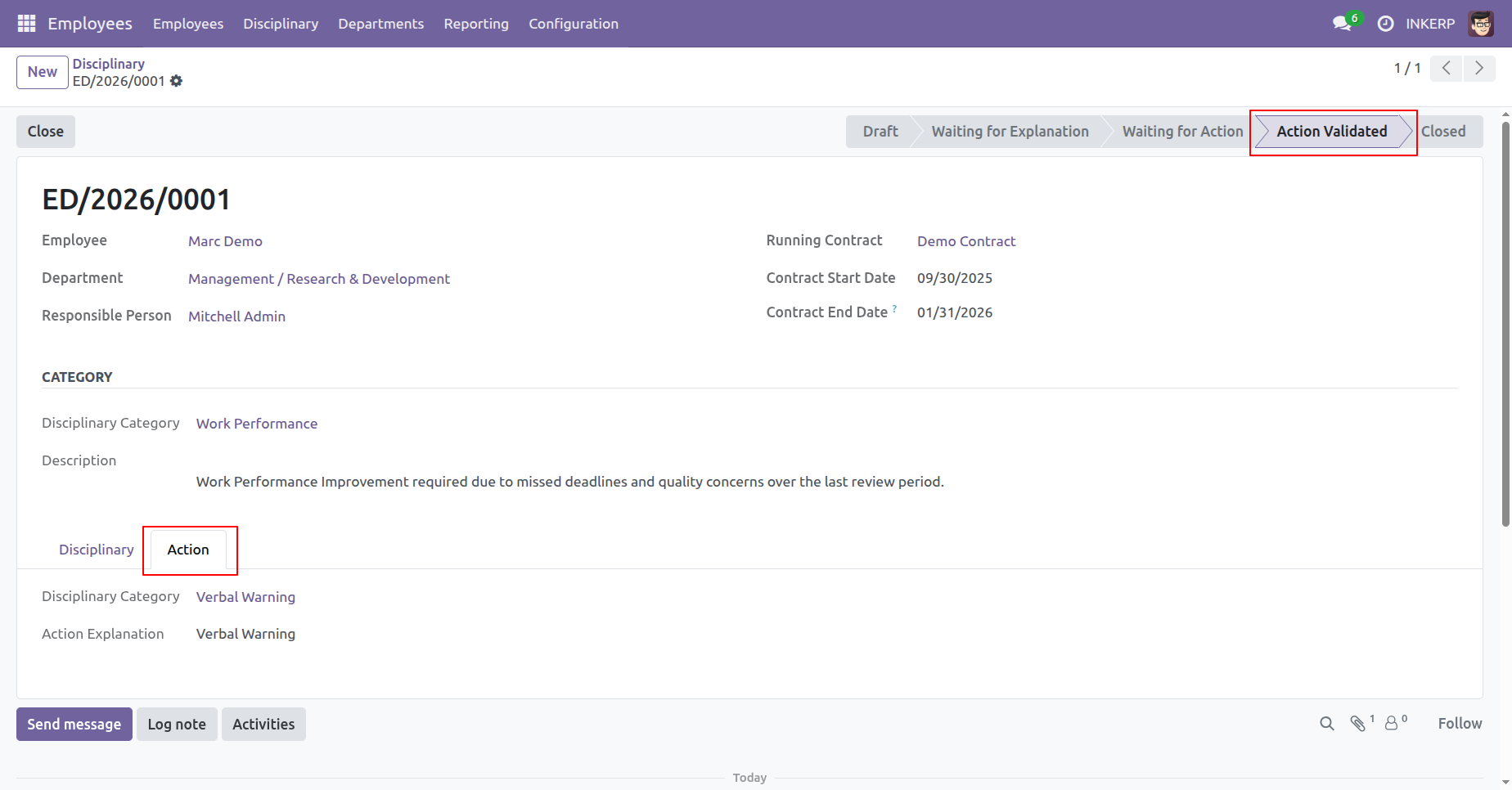Open the Departments menu
This screenshot has height=790, width=1512.
(x=381, y=24)
